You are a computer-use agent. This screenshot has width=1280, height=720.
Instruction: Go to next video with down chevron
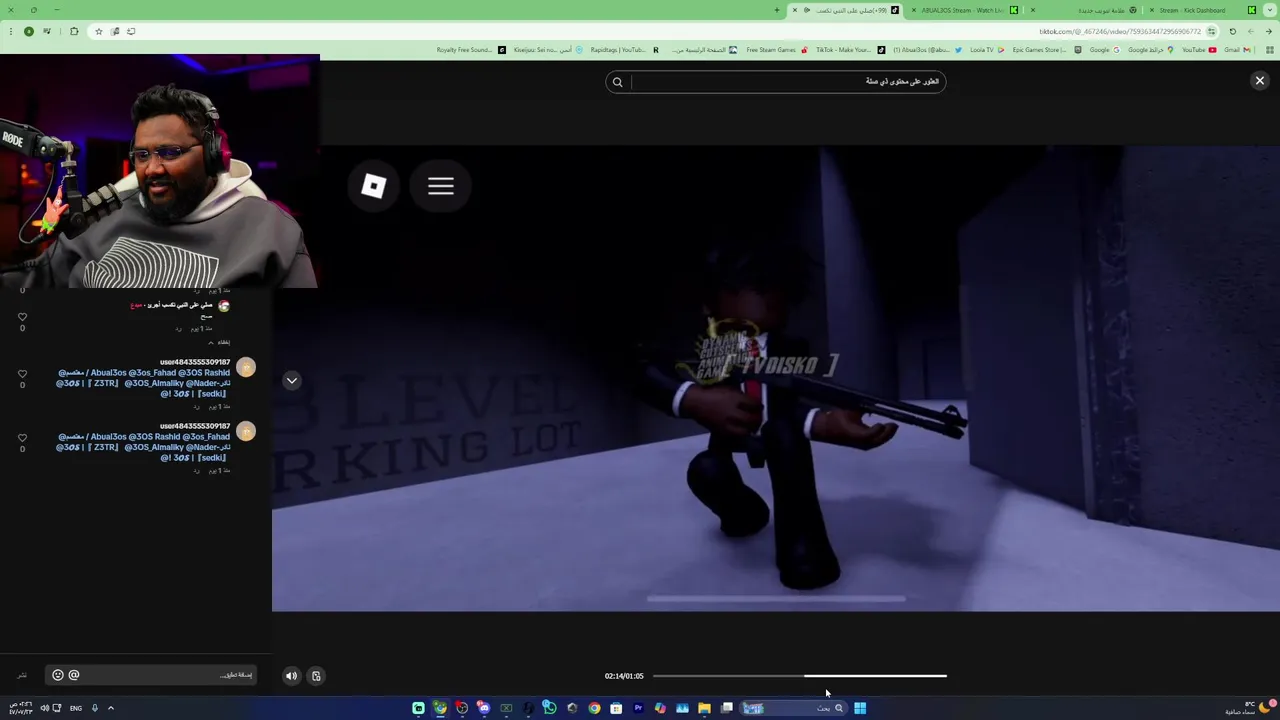point(292,380)
